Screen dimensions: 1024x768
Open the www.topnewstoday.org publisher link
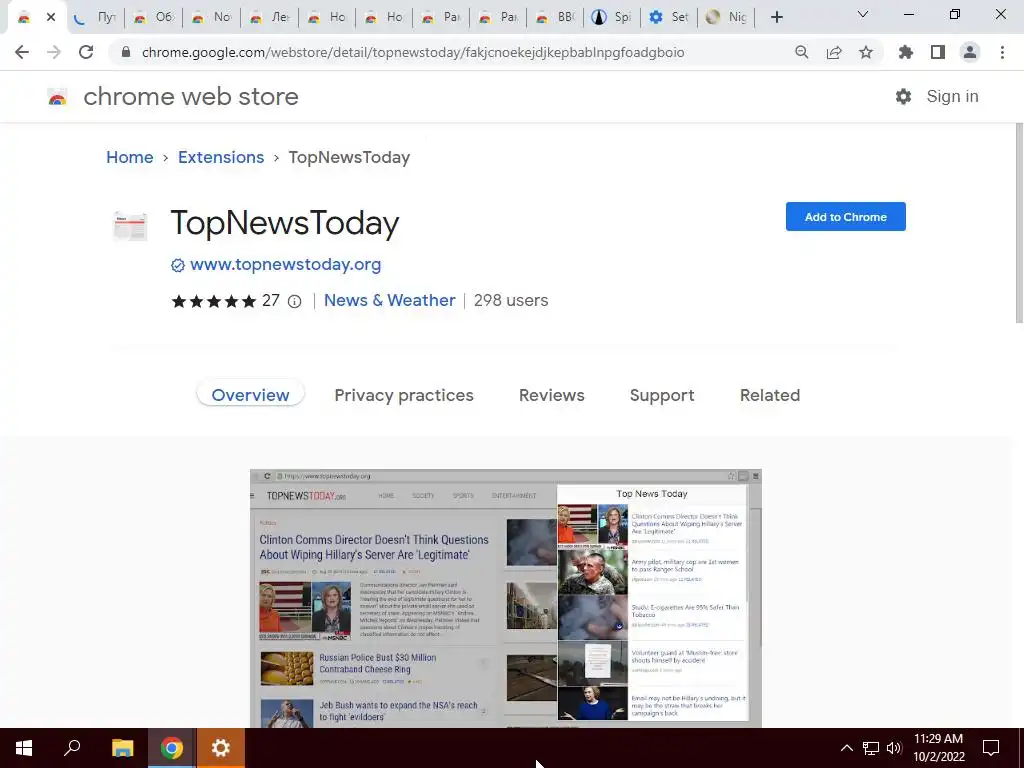(x=285, y=264)
